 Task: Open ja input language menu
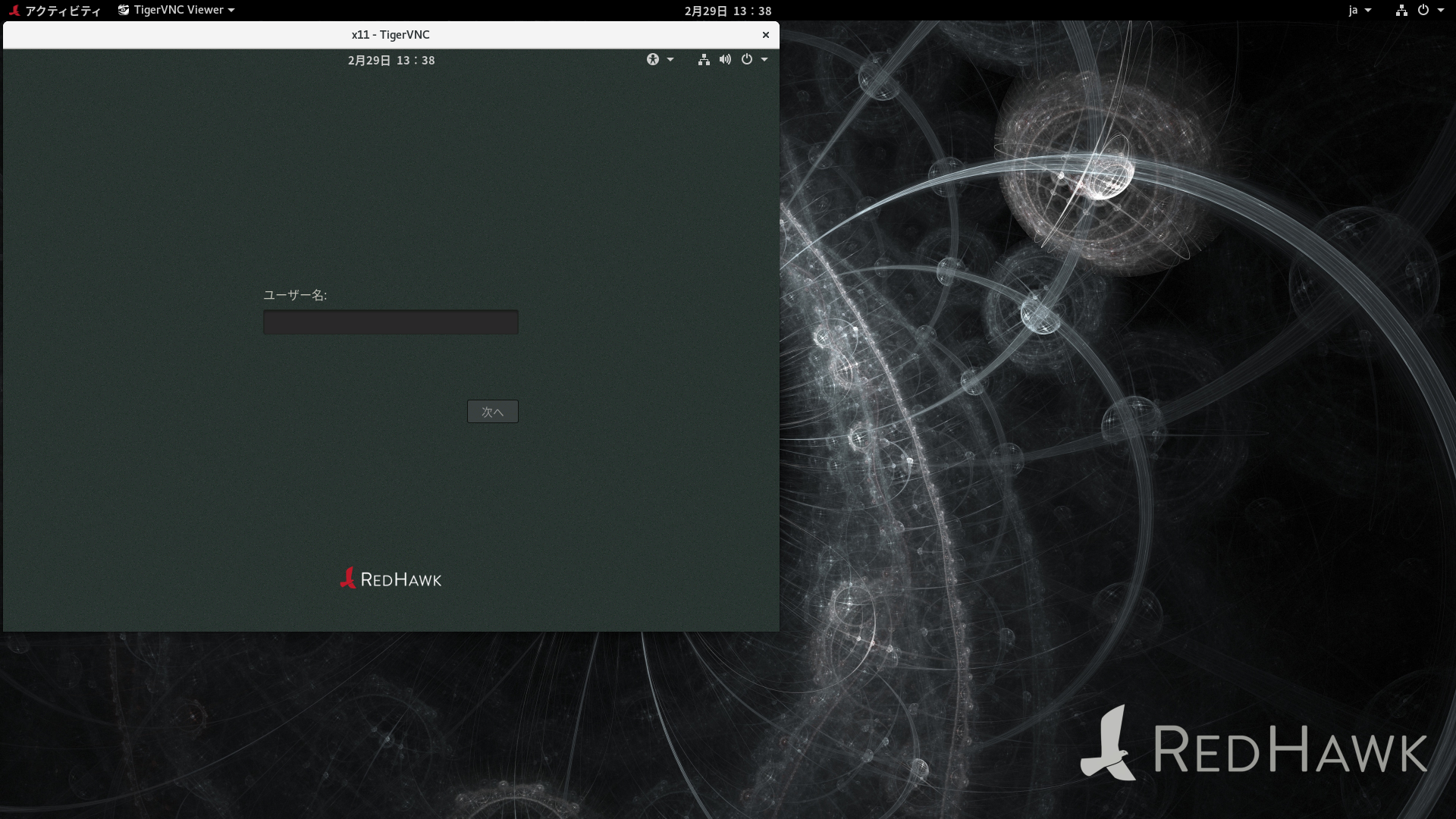tap(1360, 10)
